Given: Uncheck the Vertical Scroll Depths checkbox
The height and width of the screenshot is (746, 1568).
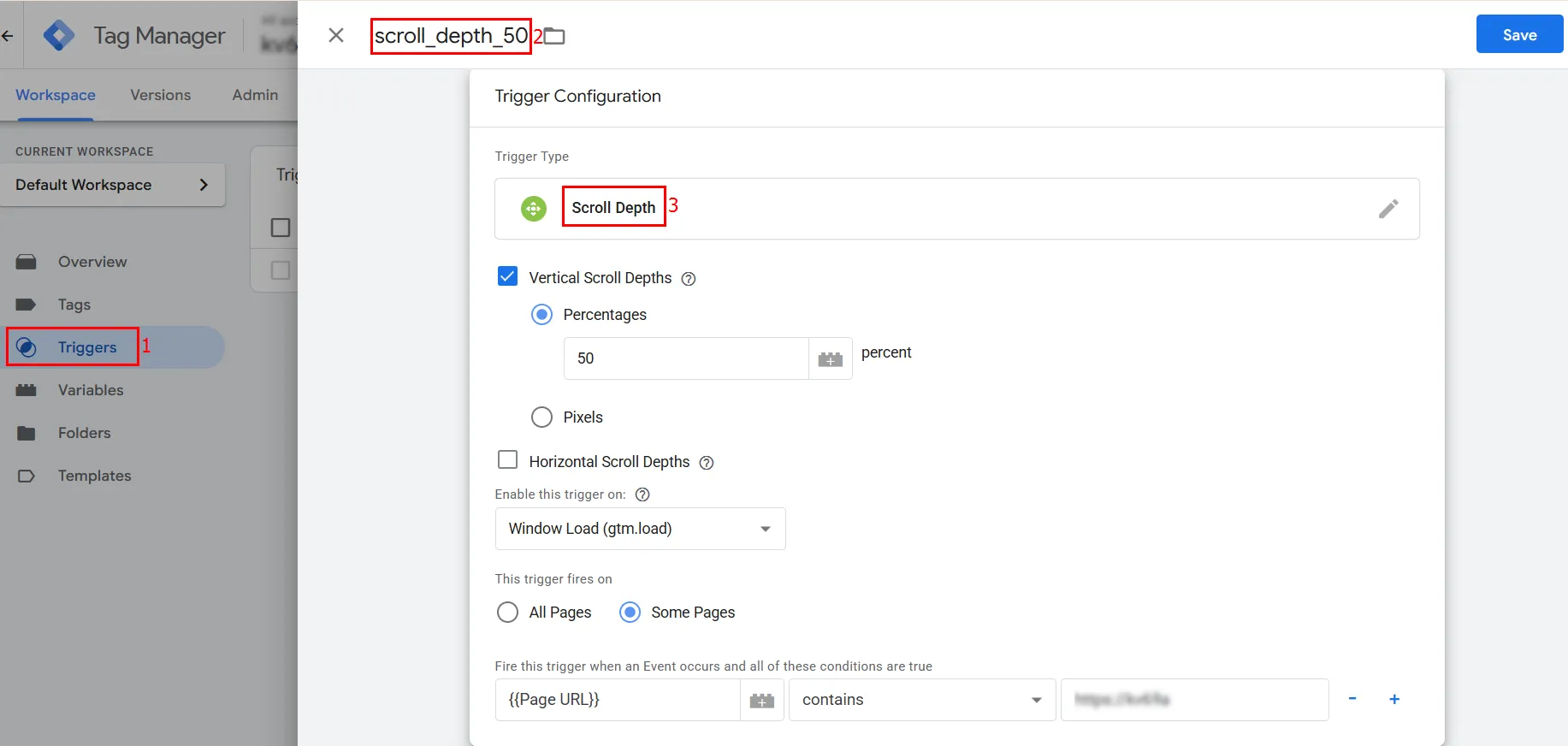Looking at the screenshot, I should 508,276.
